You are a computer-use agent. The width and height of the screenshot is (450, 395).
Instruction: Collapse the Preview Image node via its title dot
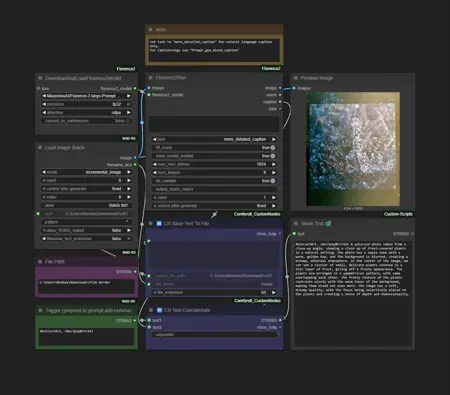tap(296, 78)
